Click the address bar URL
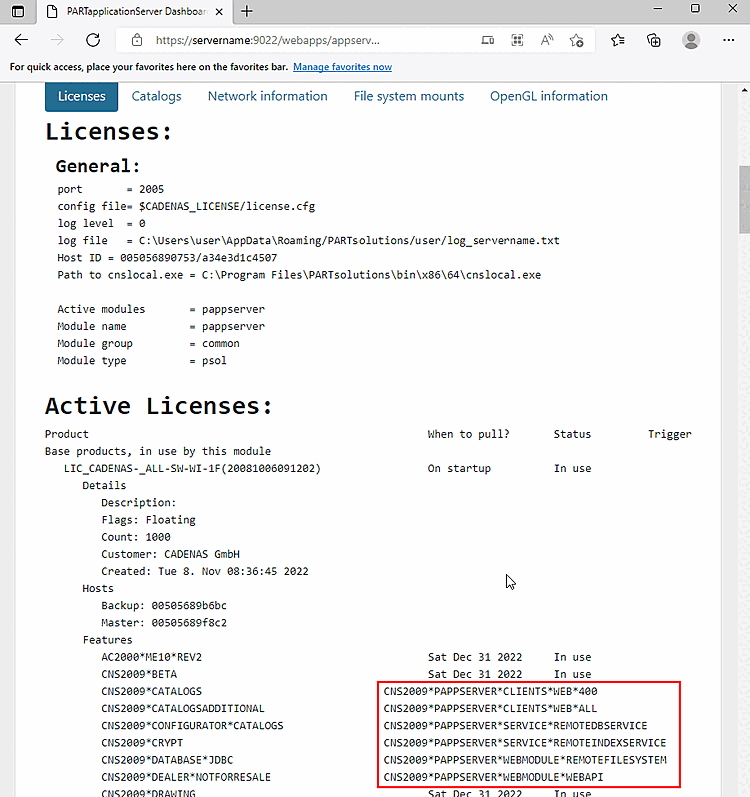The image size is (750, 797). click(x=267, y=40)
